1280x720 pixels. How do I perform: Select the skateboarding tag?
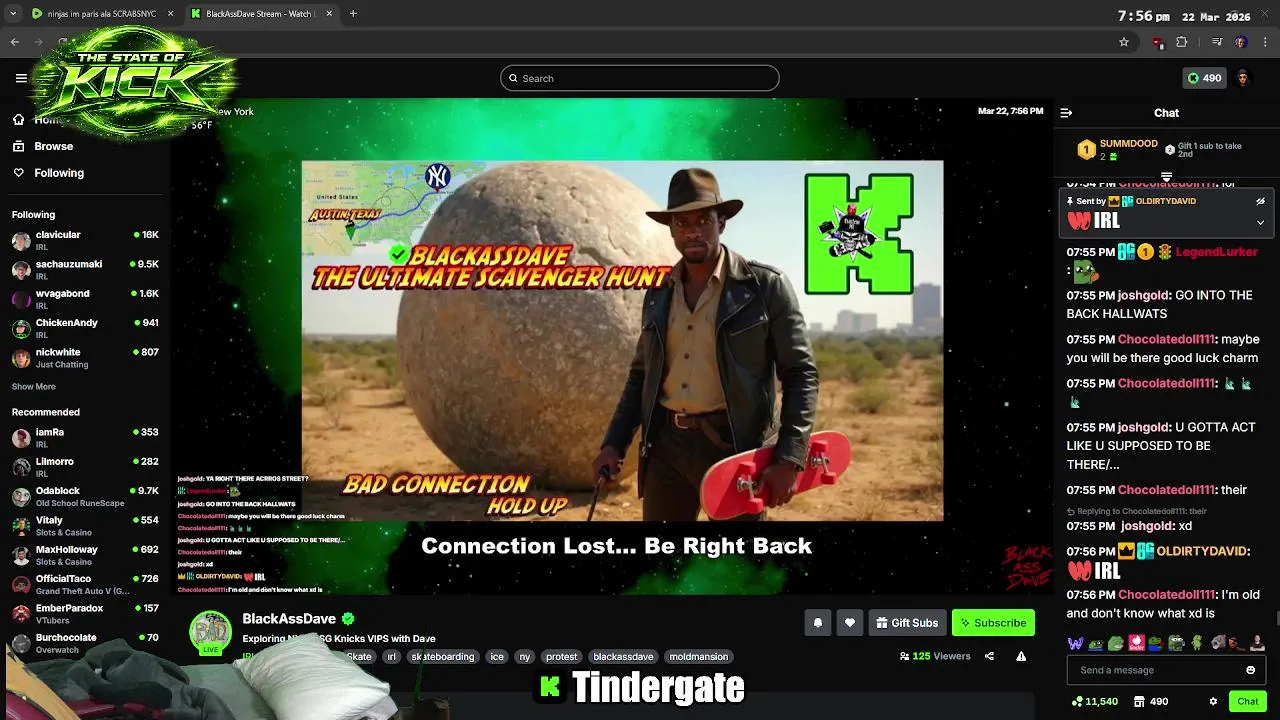(443, 657)
